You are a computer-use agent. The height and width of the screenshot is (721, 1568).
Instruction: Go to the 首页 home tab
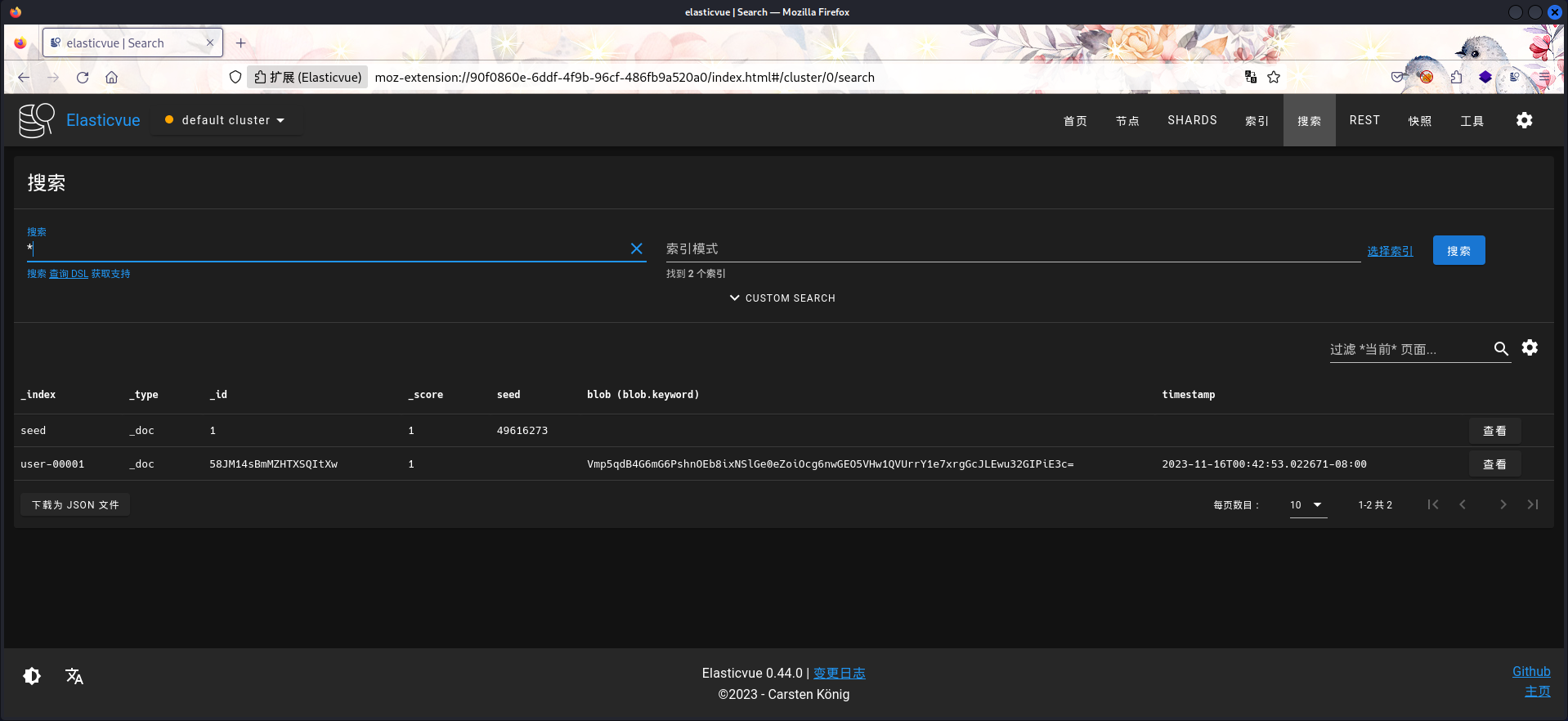point(1075,120)
